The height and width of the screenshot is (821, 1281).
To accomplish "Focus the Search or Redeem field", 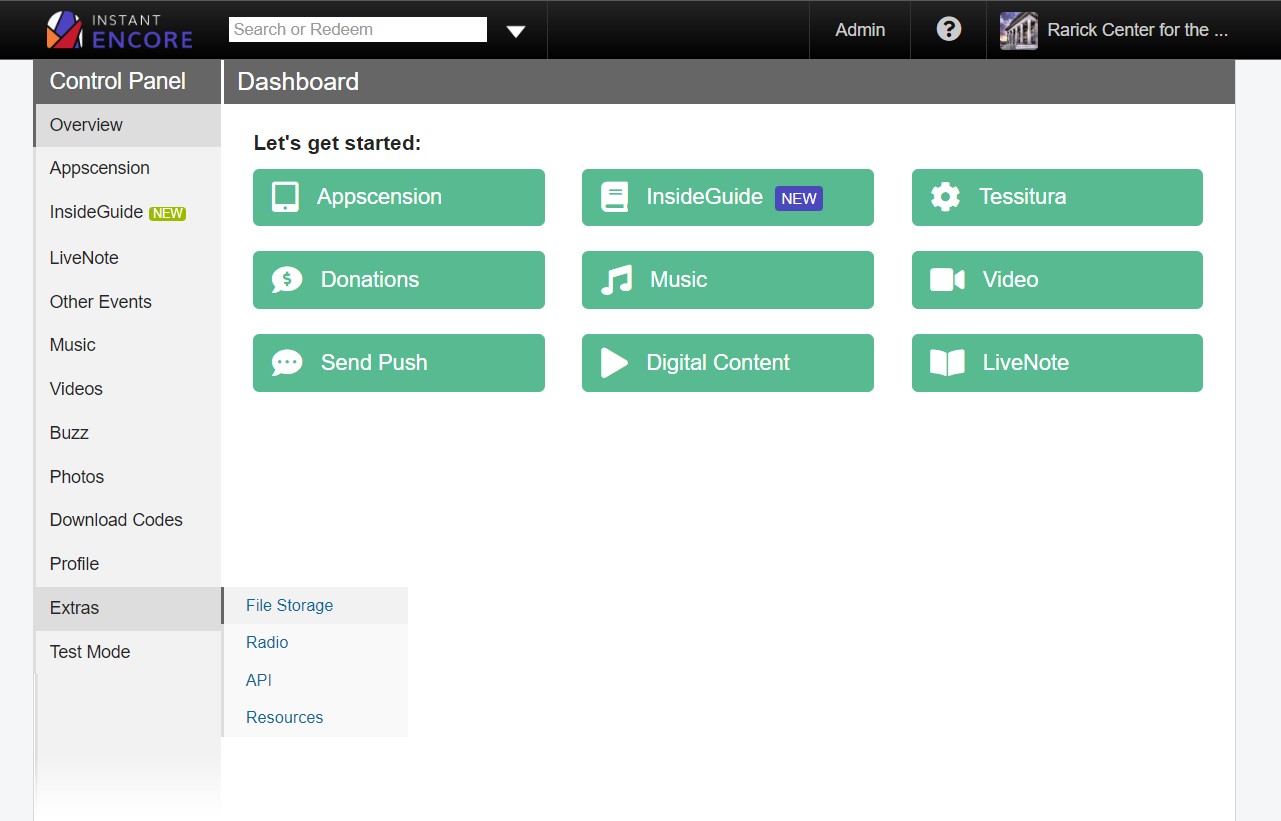I will [358, 29].
